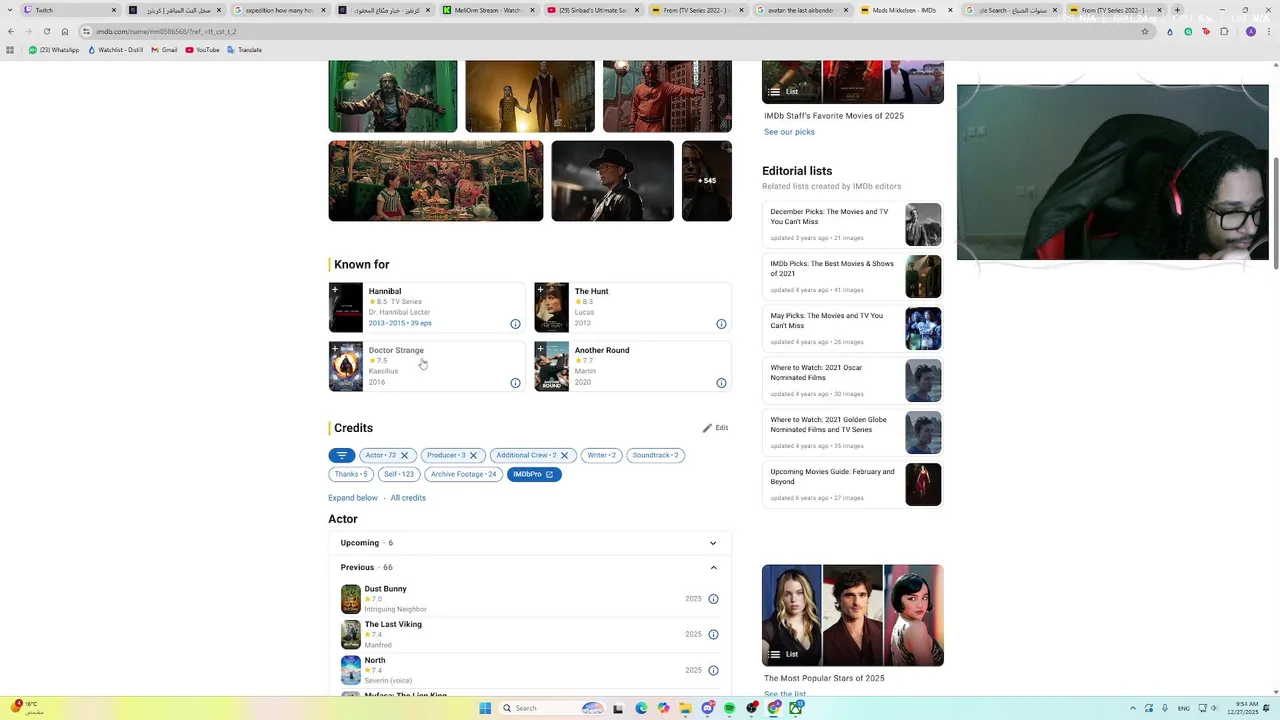
Task: Open Gmail bookmark in bookmarks bar
Action: pos(163,50)
